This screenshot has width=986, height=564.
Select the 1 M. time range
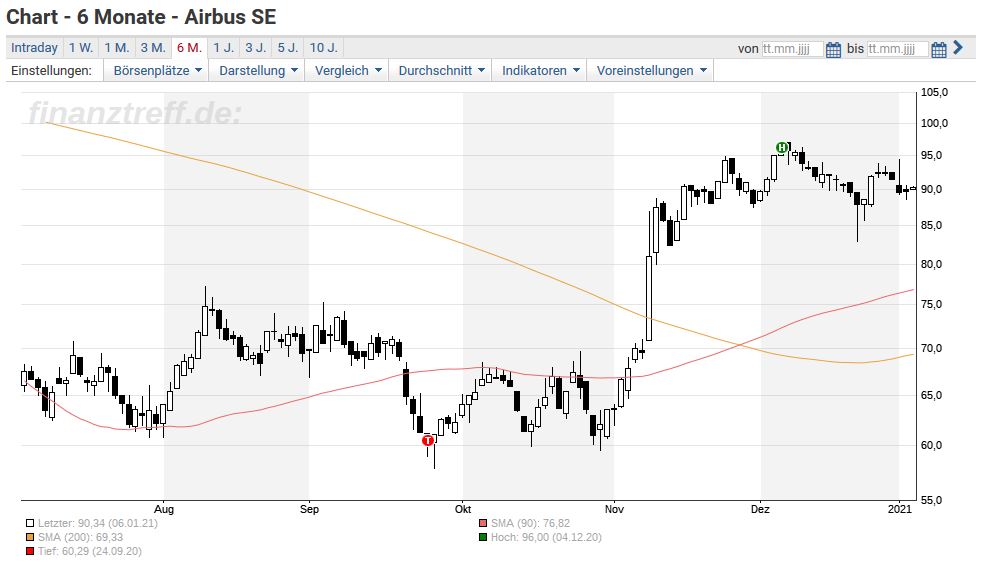click(117, 48)
